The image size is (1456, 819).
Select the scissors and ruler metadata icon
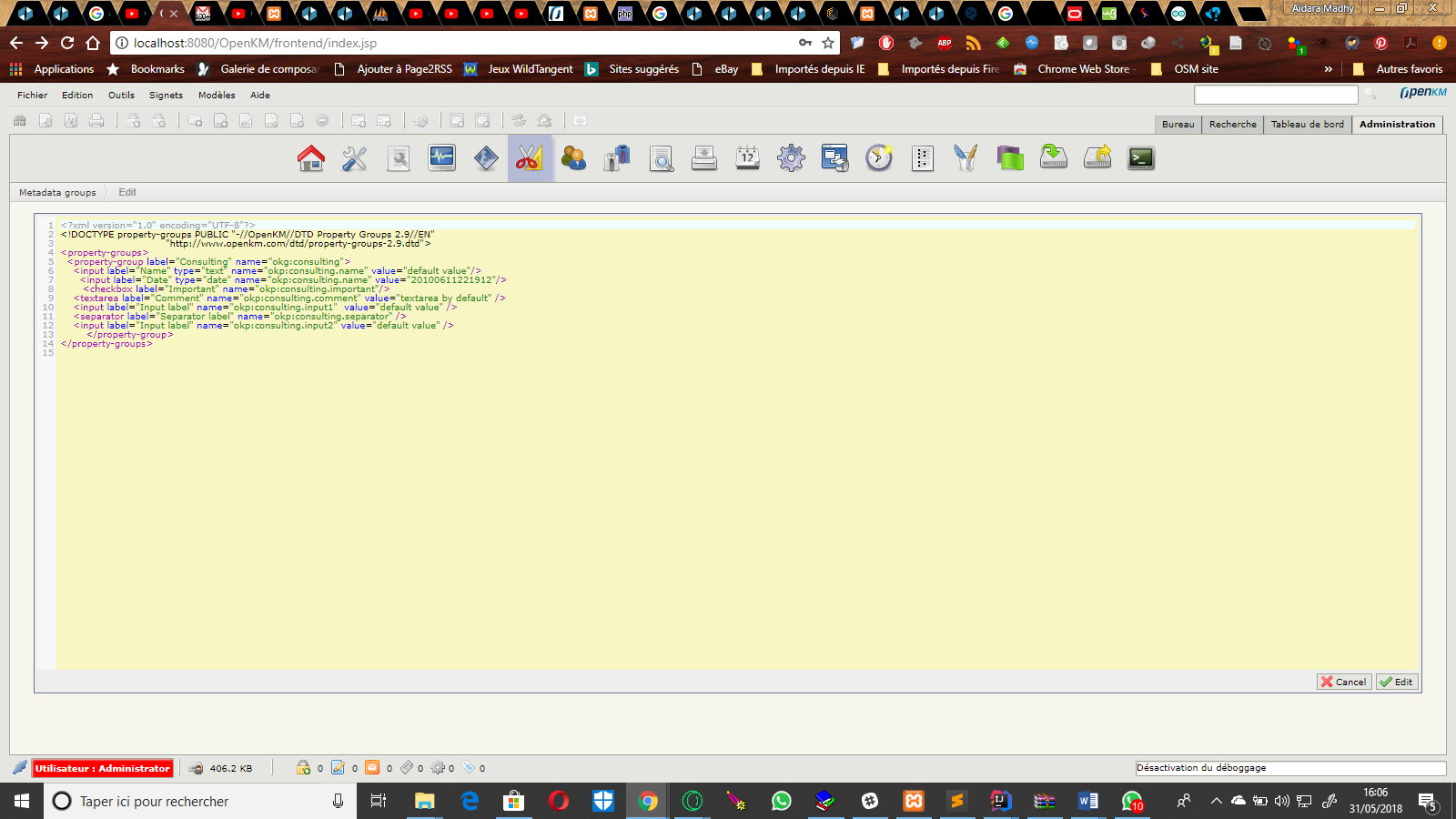[x=530, y=158]
